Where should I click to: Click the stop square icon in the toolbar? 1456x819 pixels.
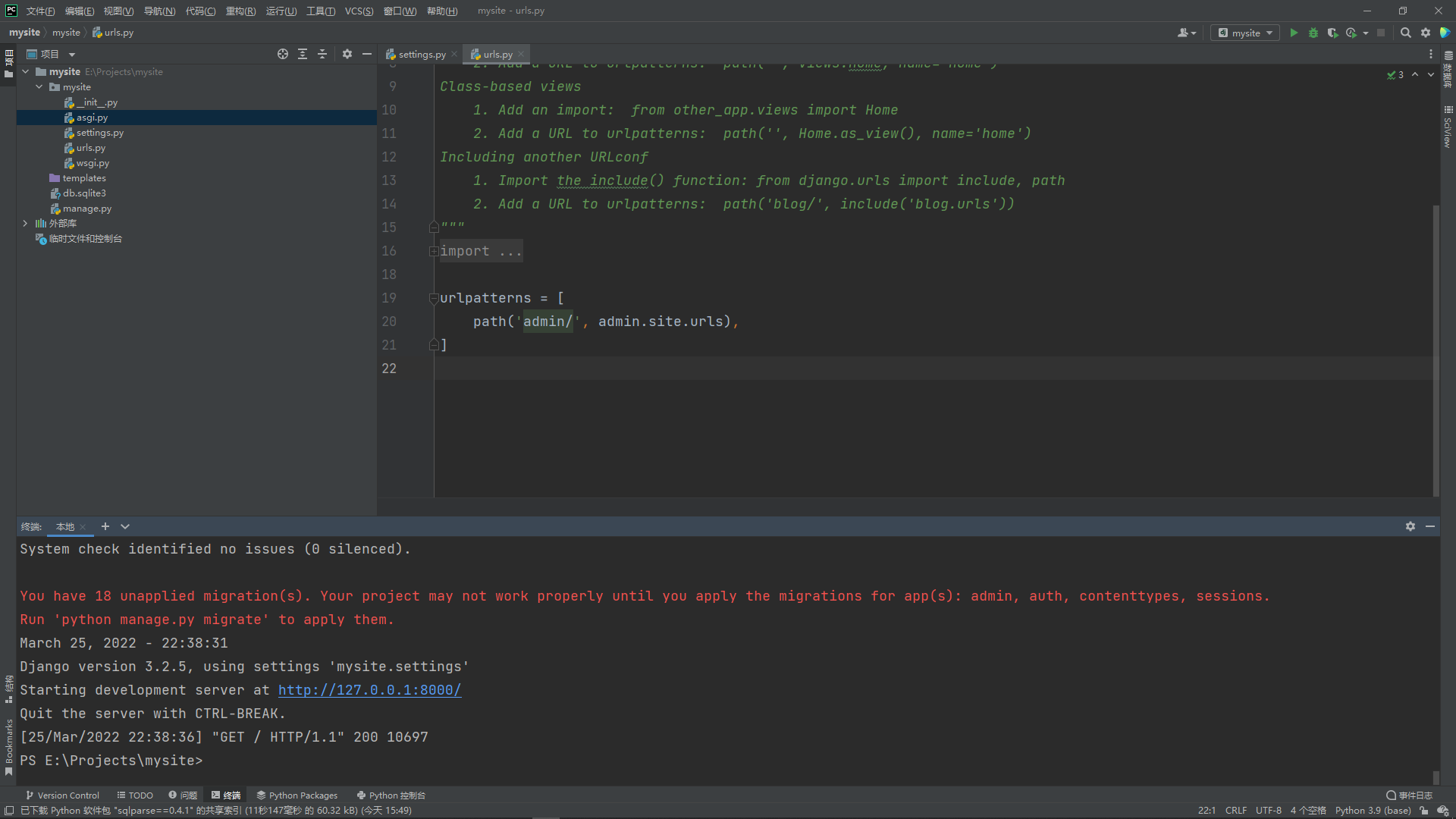point(1381,33)
